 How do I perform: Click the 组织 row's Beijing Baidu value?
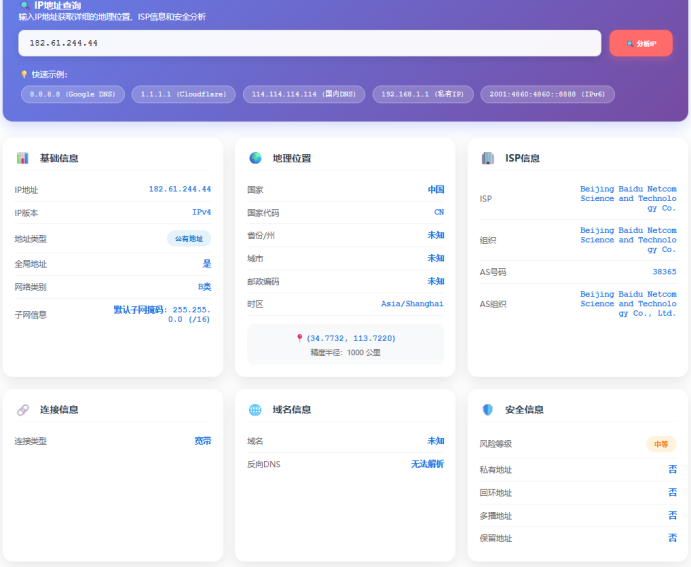[x=628, y=240]
